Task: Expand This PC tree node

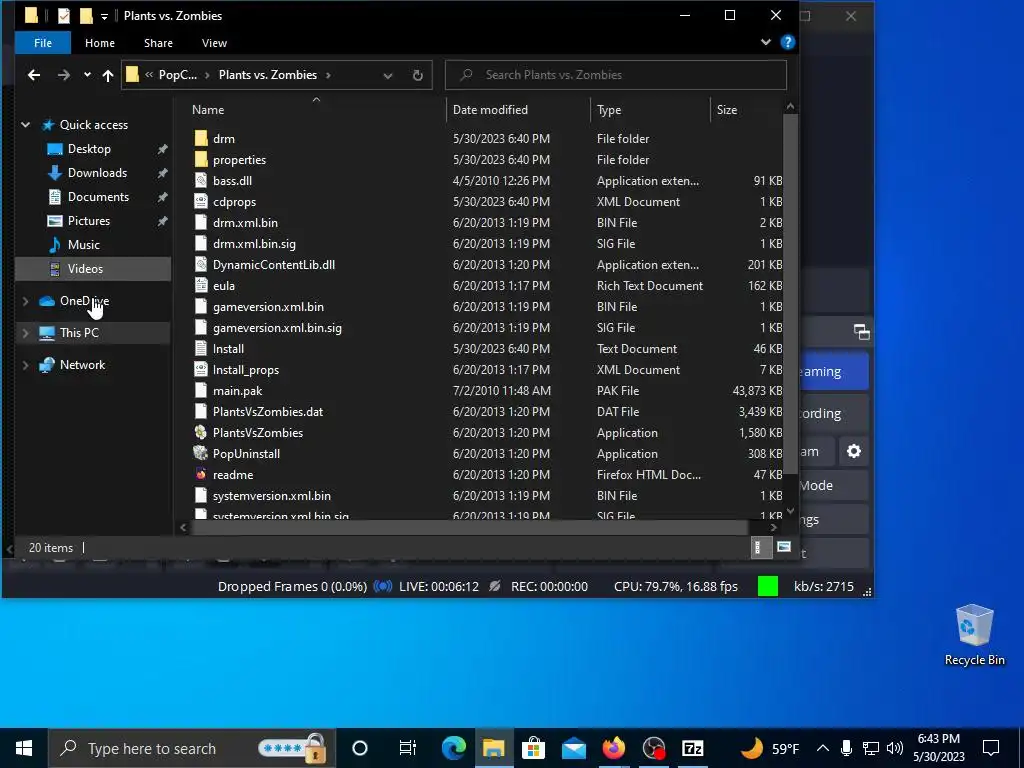Action: coord(25,333)
